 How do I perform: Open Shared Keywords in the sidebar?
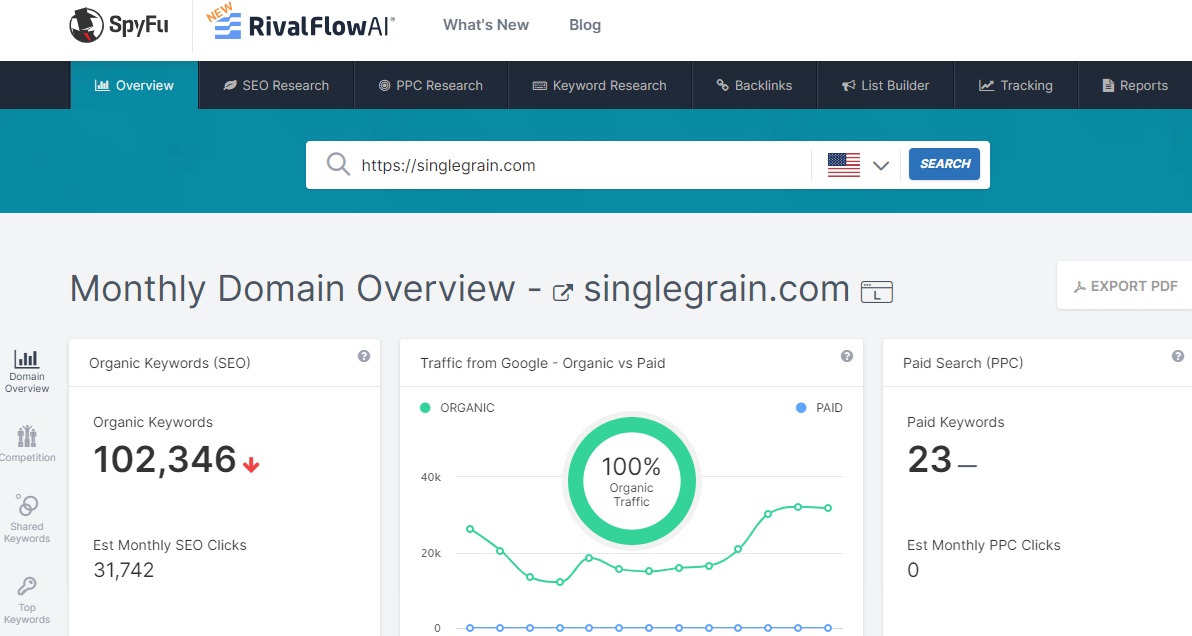click(27, 519)
